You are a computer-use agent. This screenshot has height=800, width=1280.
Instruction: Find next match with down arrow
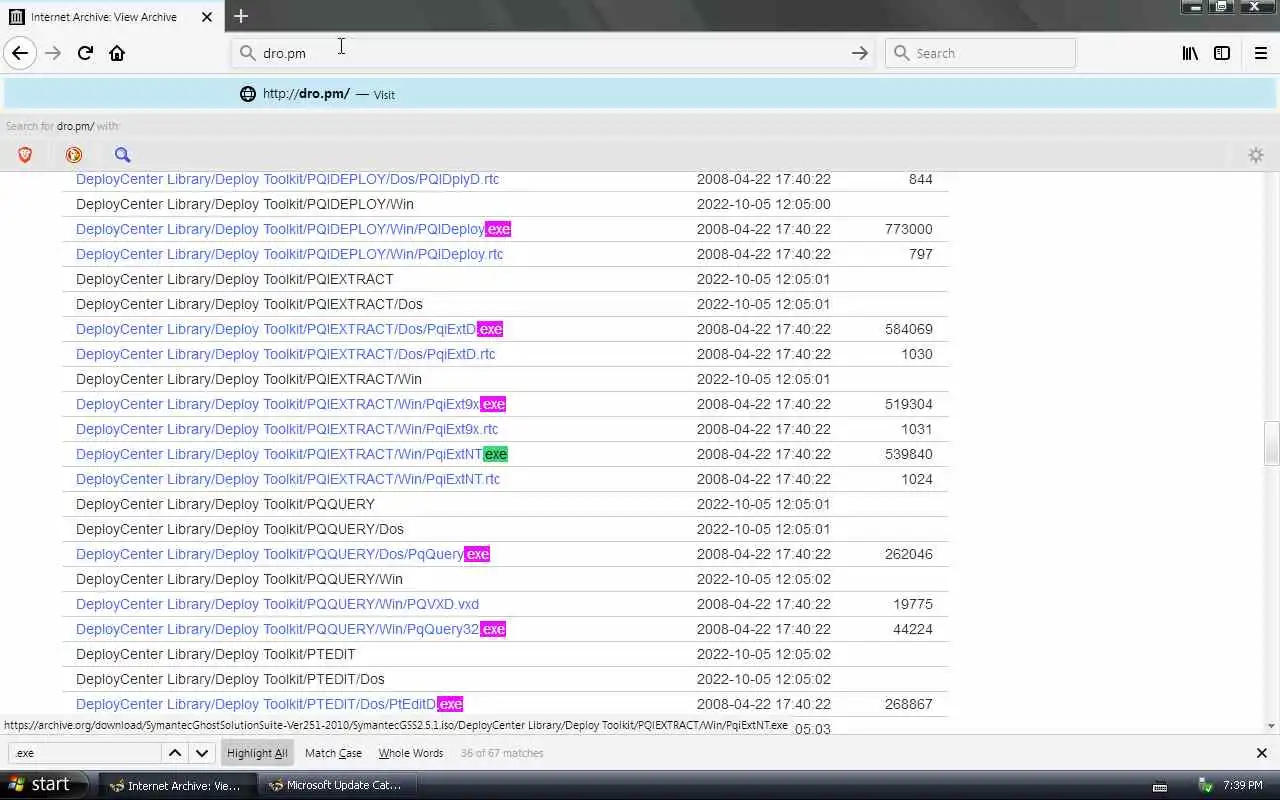(x=202, y=753)
